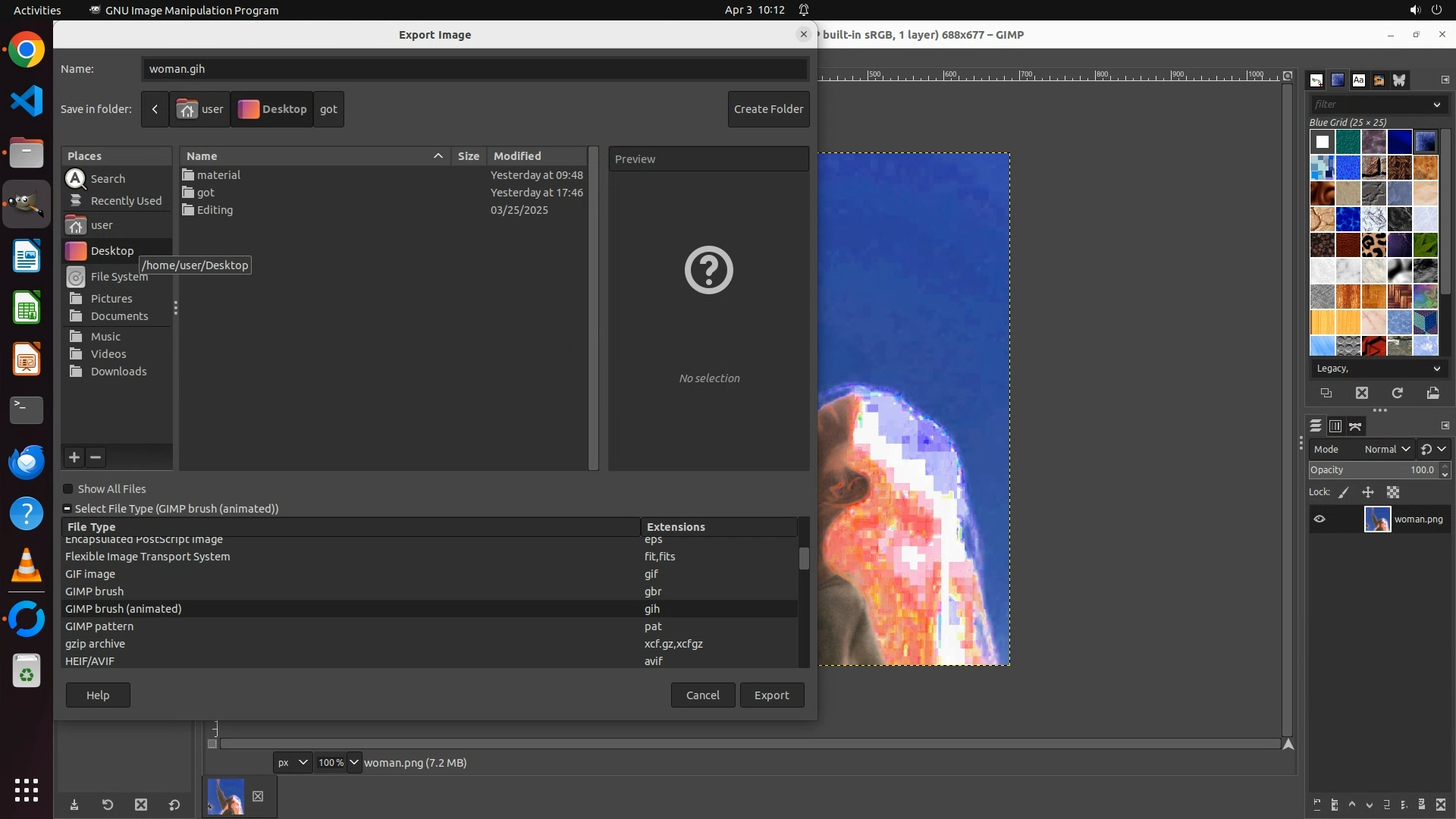1456x819 pixels.
Task: Click the Create Folder button
Action: [x=768, y=109]
